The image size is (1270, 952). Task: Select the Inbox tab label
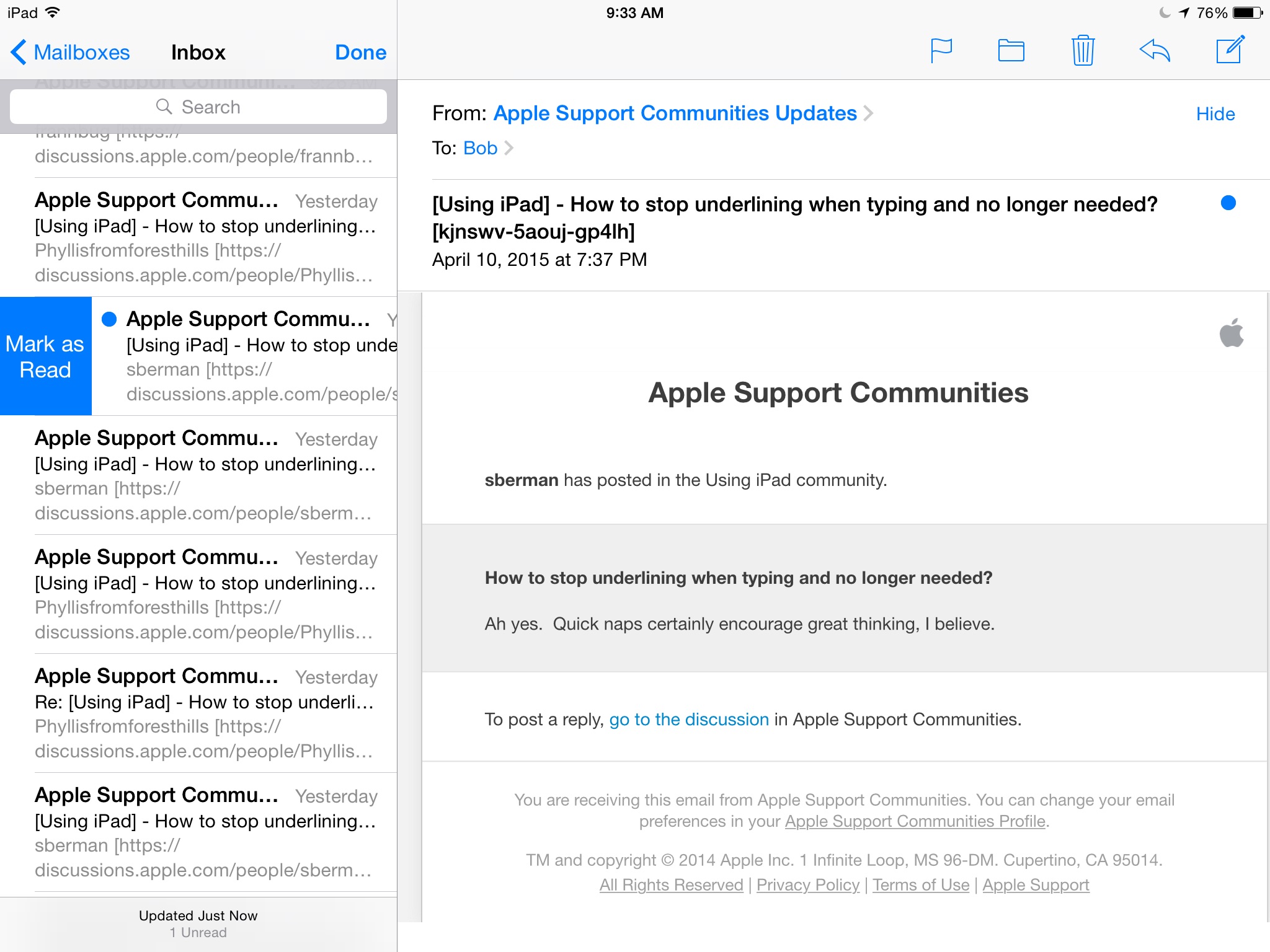(x=197, y=51)
